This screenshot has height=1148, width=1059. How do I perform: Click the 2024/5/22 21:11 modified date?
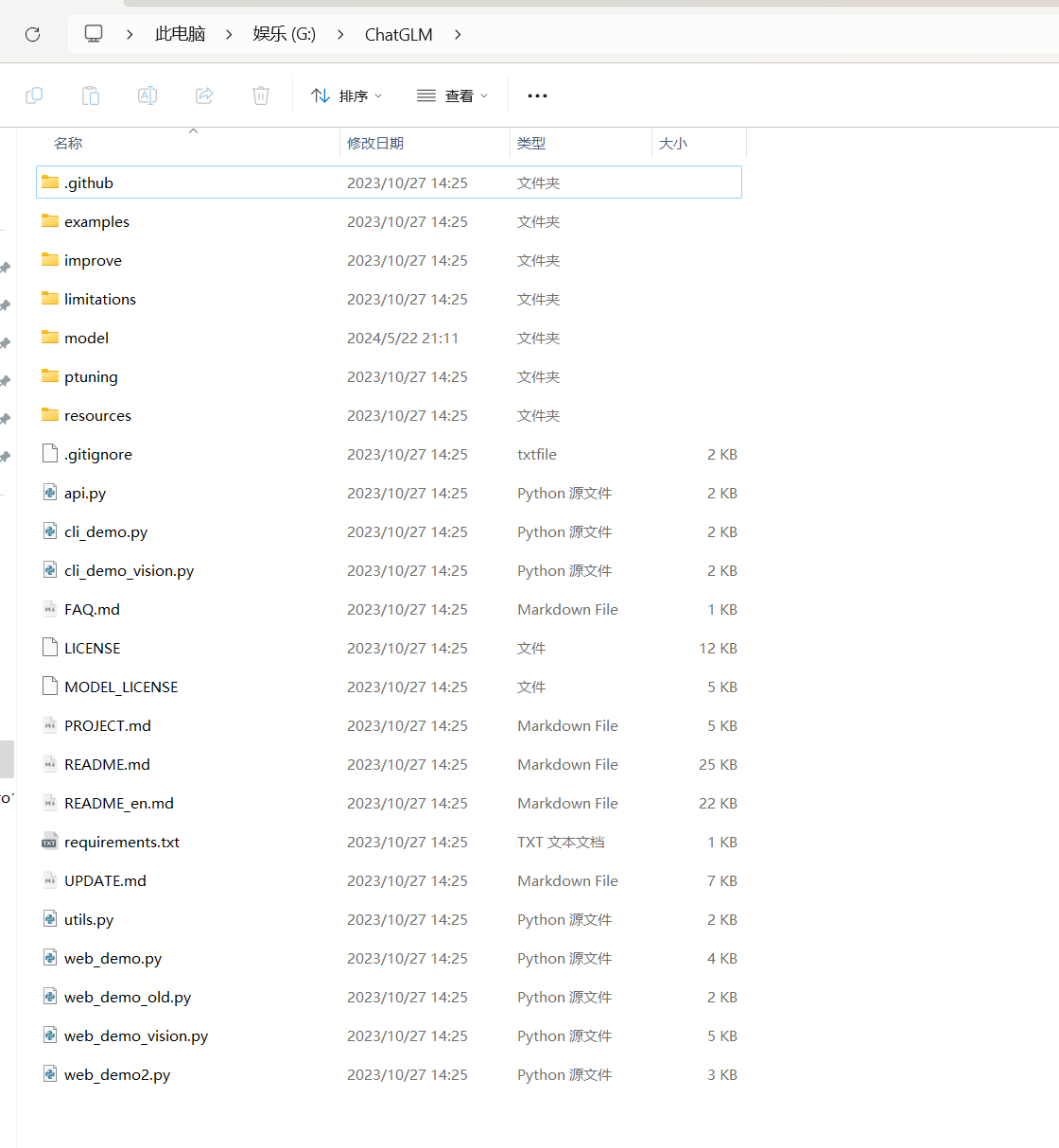pos(403,338)
